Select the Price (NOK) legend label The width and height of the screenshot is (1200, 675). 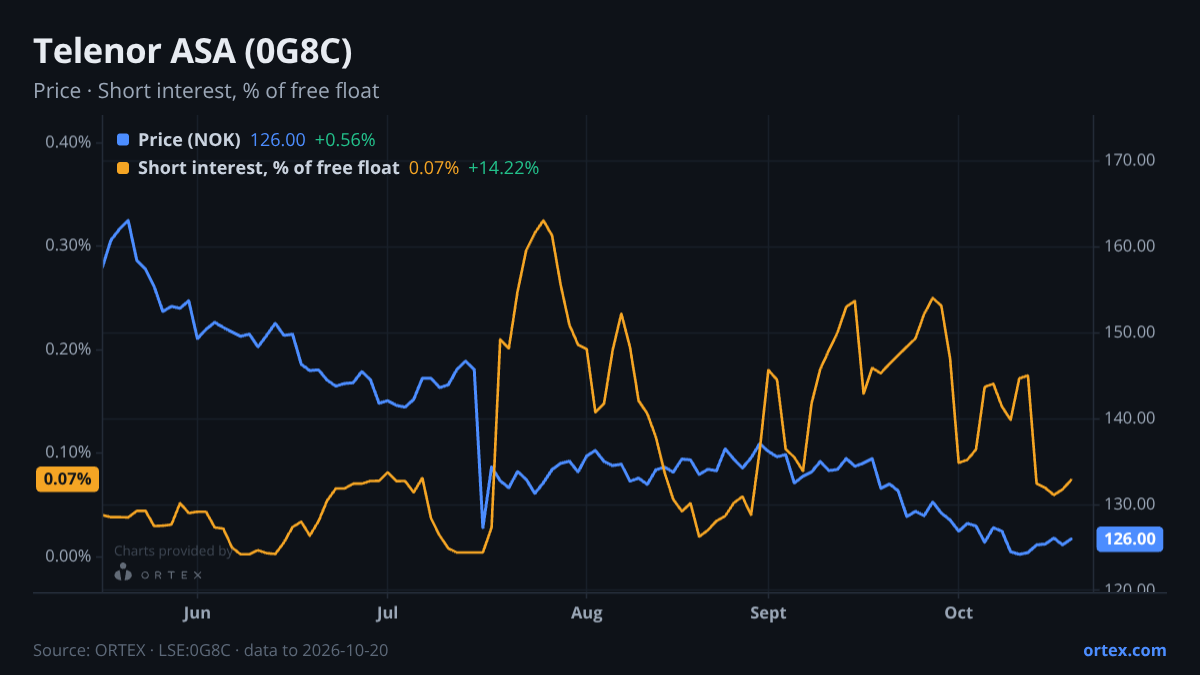(190, 140)
